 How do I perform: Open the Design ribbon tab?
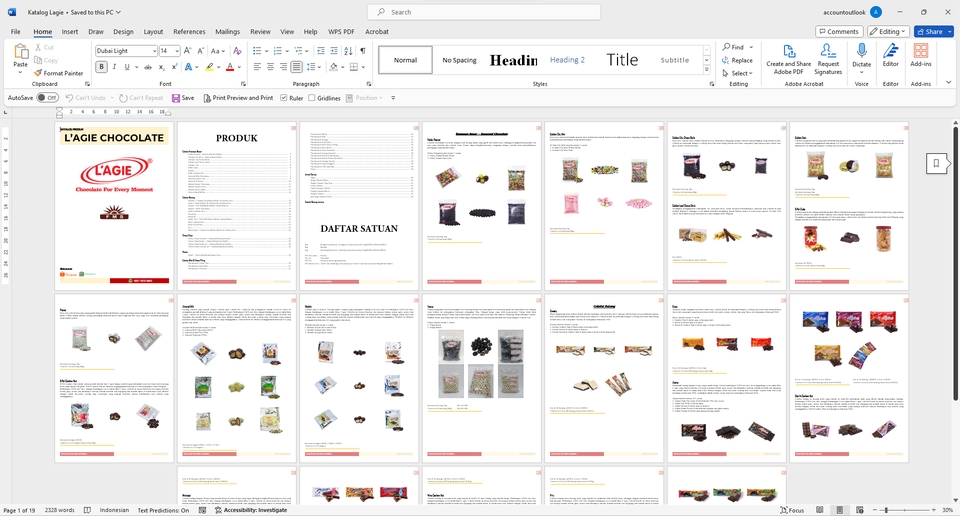point(123,31)
